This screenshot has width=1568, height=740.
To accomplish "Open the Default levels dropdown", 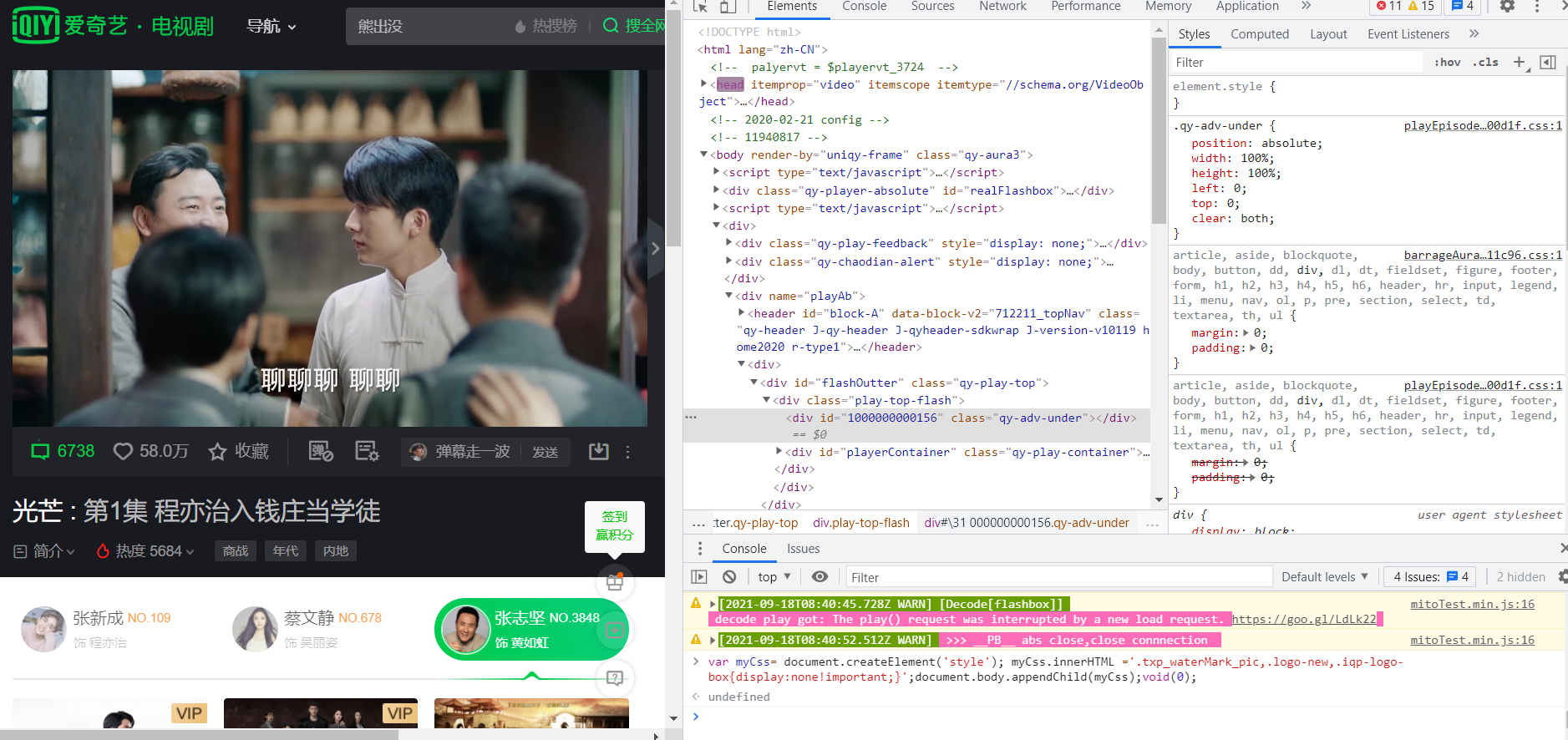I will coord(1324,577).
